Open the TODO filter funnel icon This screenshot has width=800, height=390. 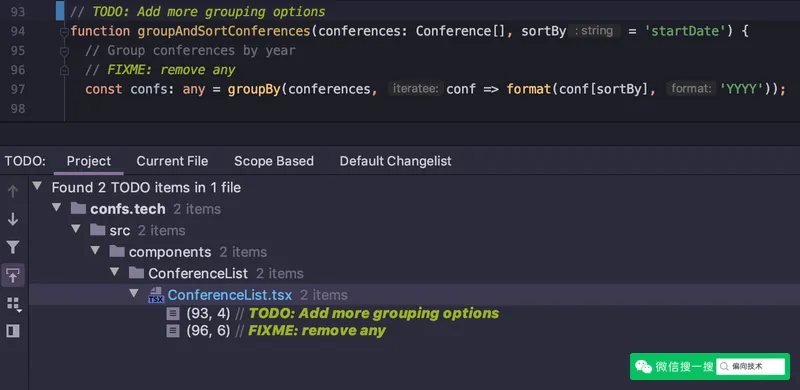pos(13,248)
